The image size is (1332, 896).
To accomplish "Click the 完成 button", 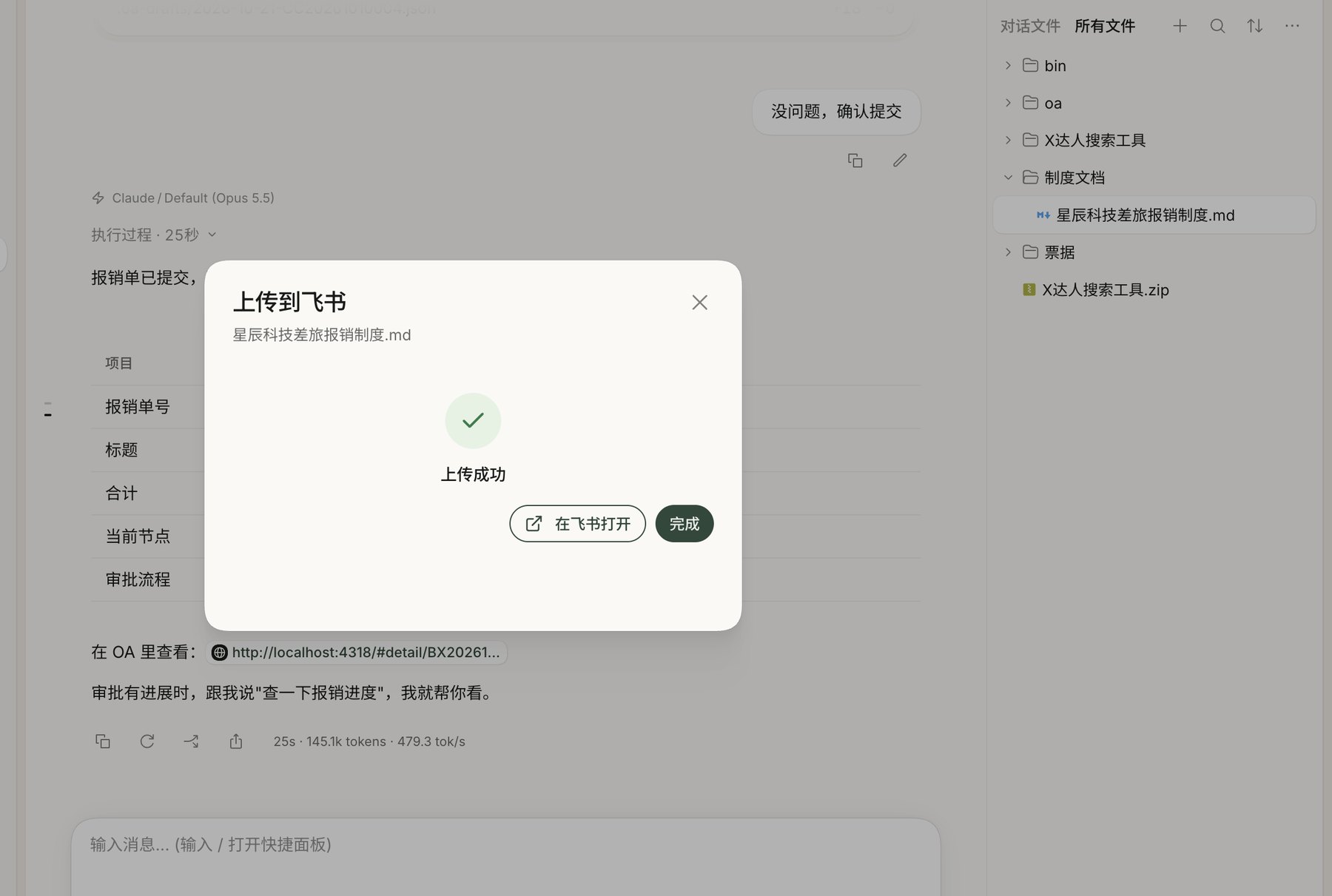I will click(684, 524).
